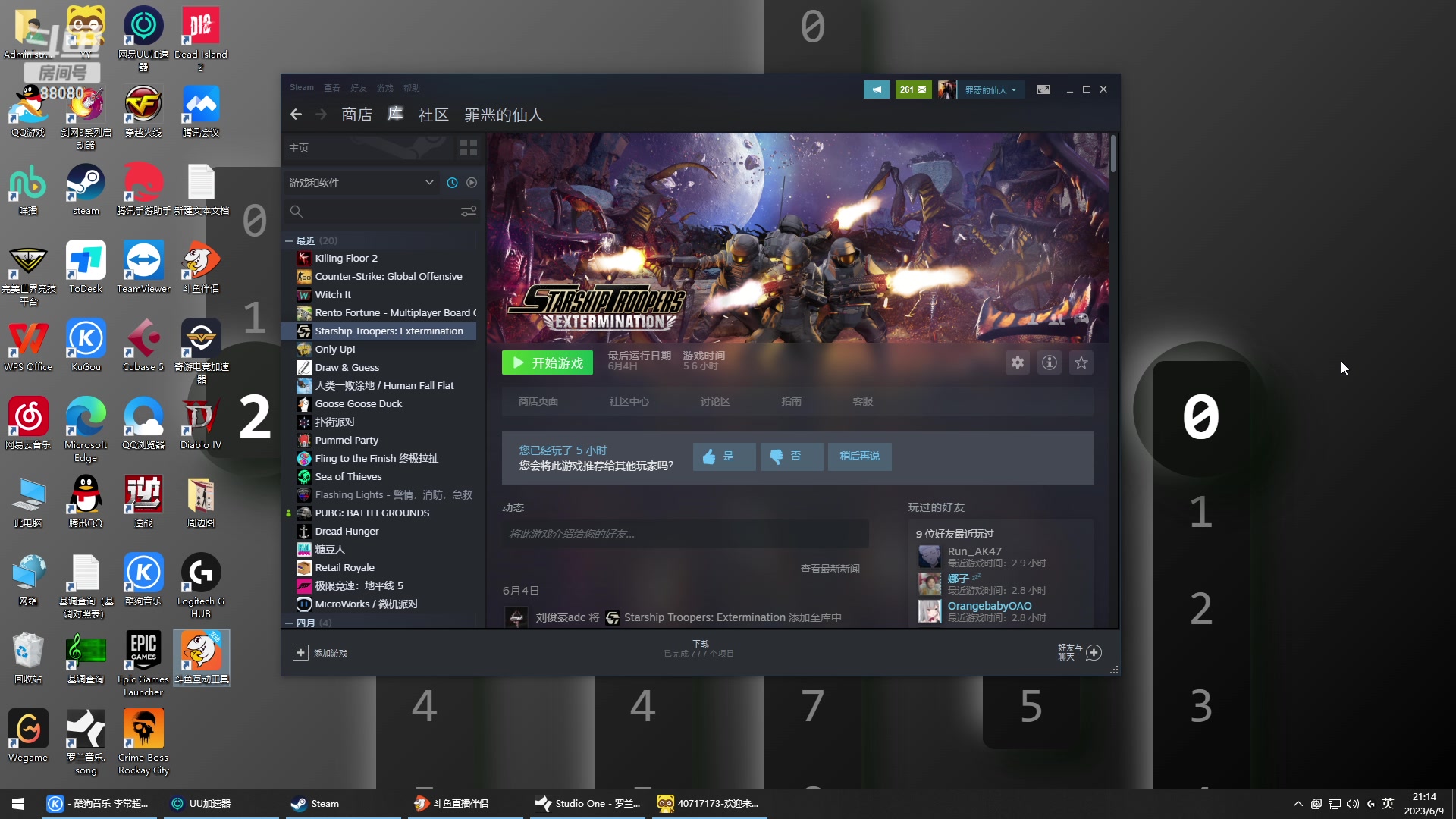1456x819 pixels.
Task: Select PUBG: BATTLEGROUNDS in the library list
Action: [372, 513]
